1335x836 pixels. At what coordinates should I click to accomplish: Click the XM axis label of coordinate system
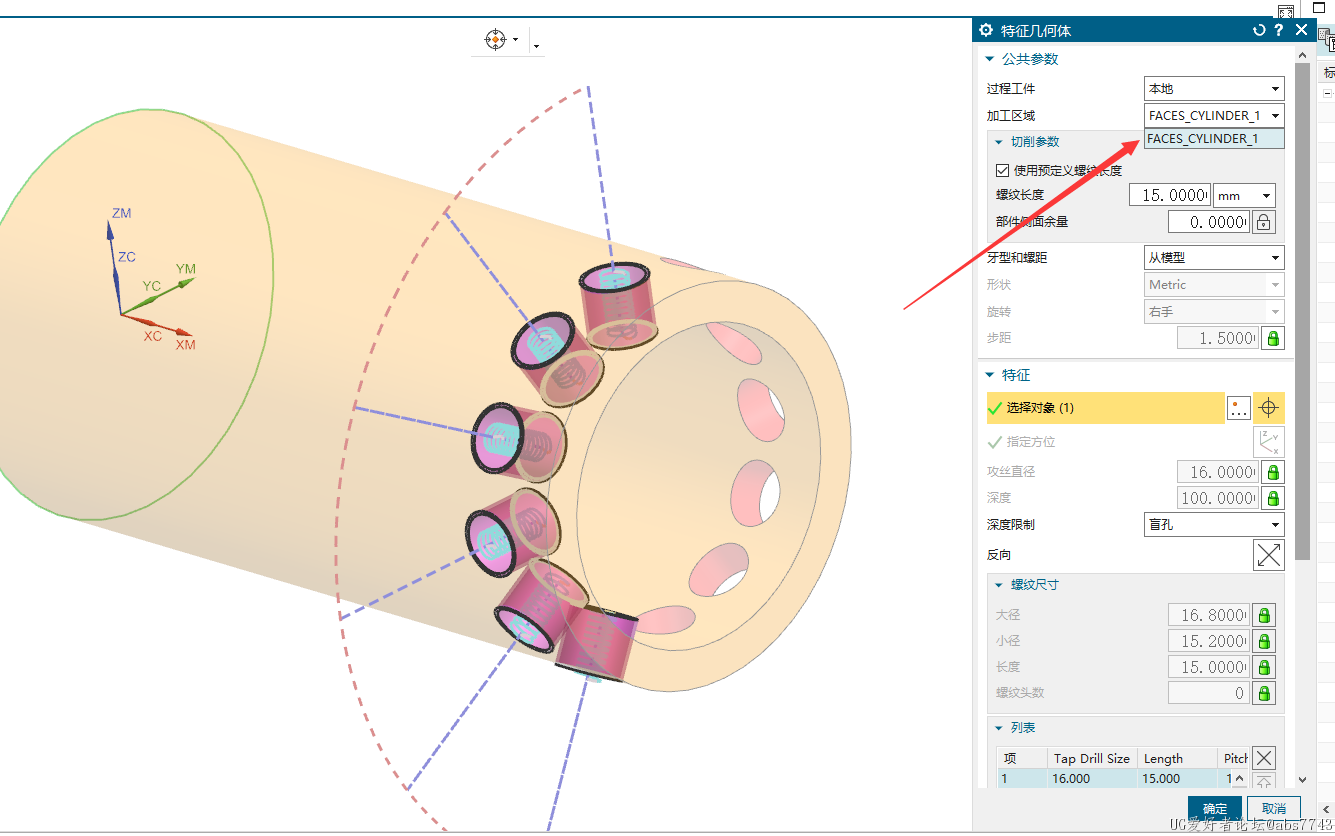coord(186,345)
